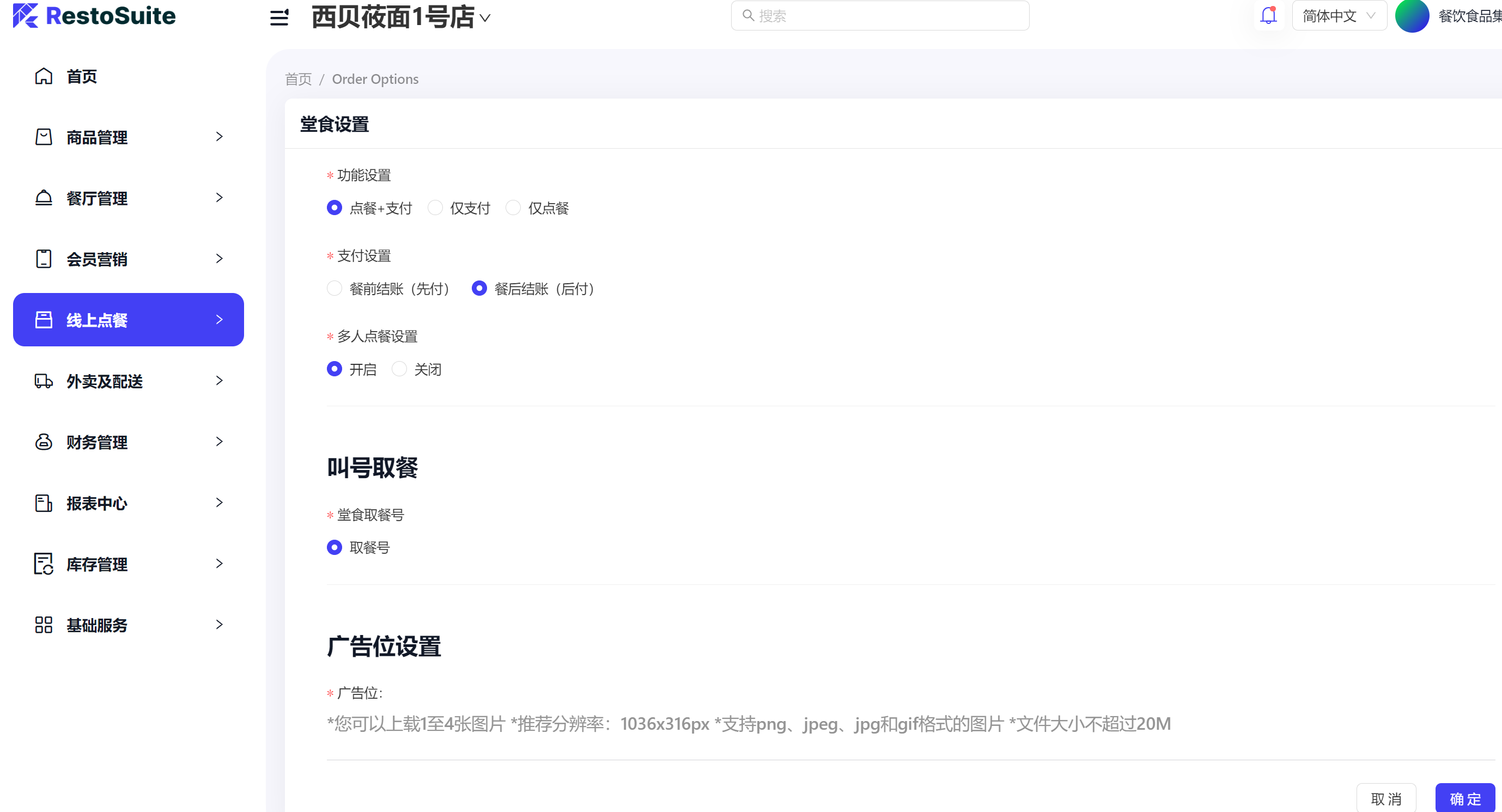This screenshot has height=812, width=1502.
Task: Click the 功能设置 field label
Action: [x=364, y=175]
